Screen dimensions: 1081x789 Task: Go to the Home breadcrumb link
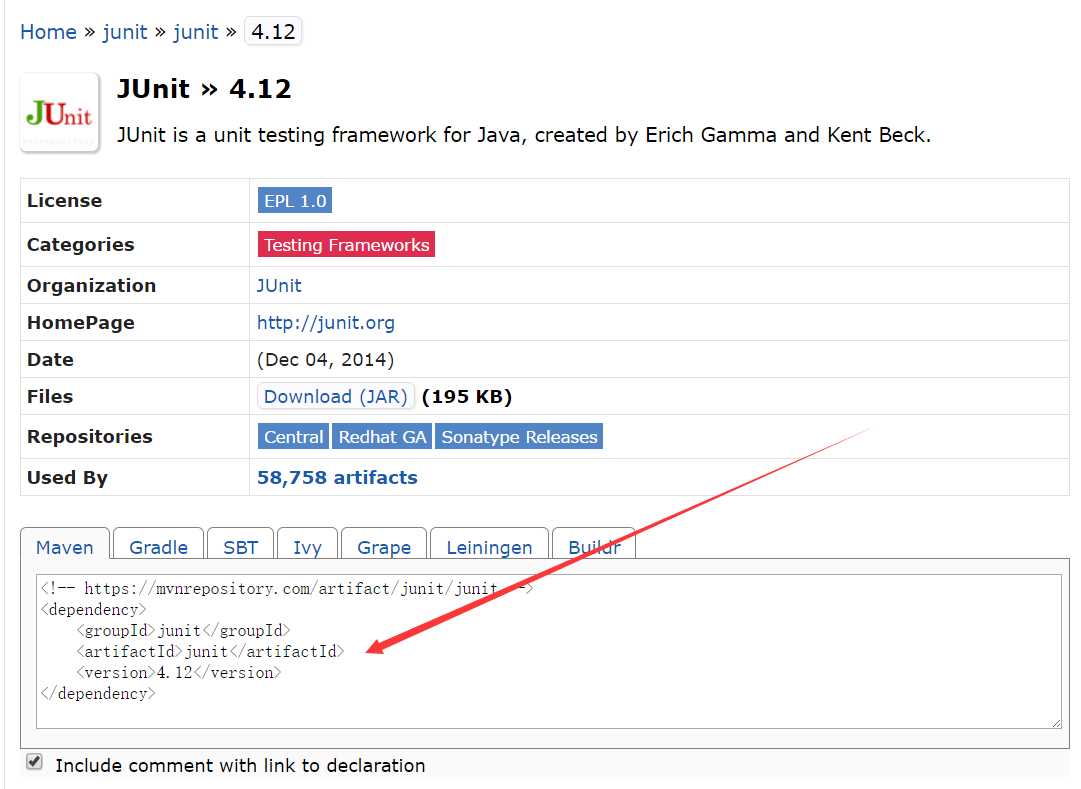pyautogui.click(x=48, y=32)
